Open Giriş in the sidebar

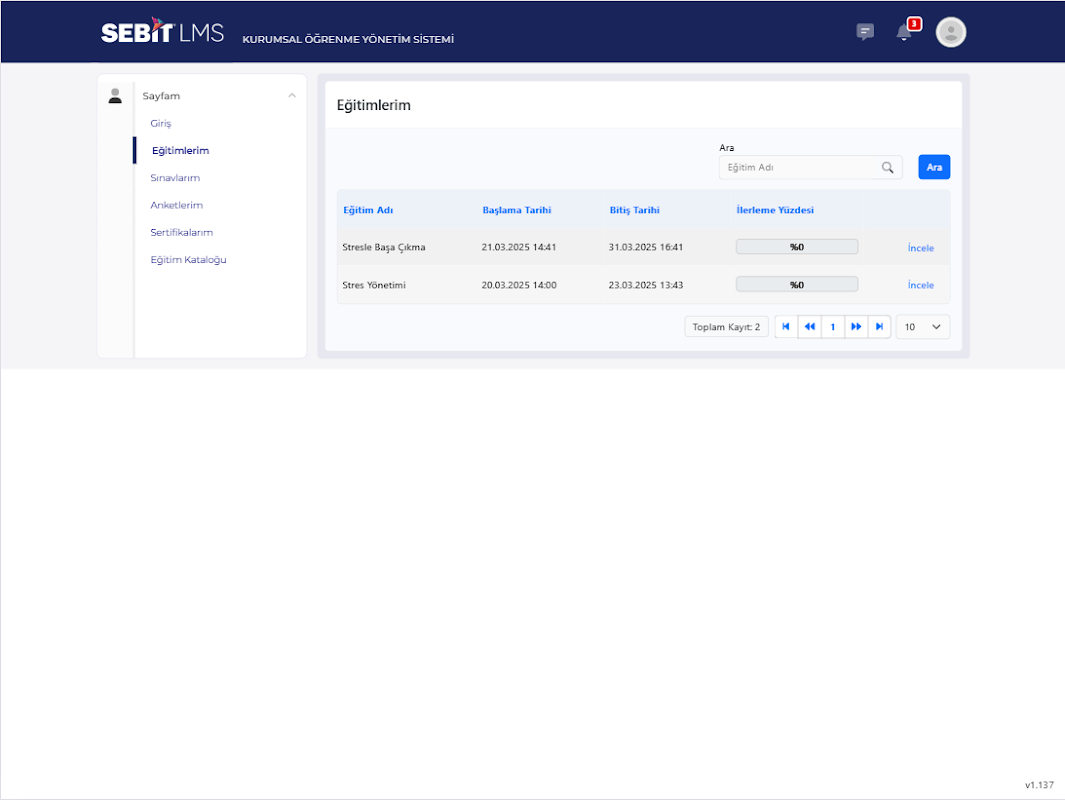coord(161,124)
